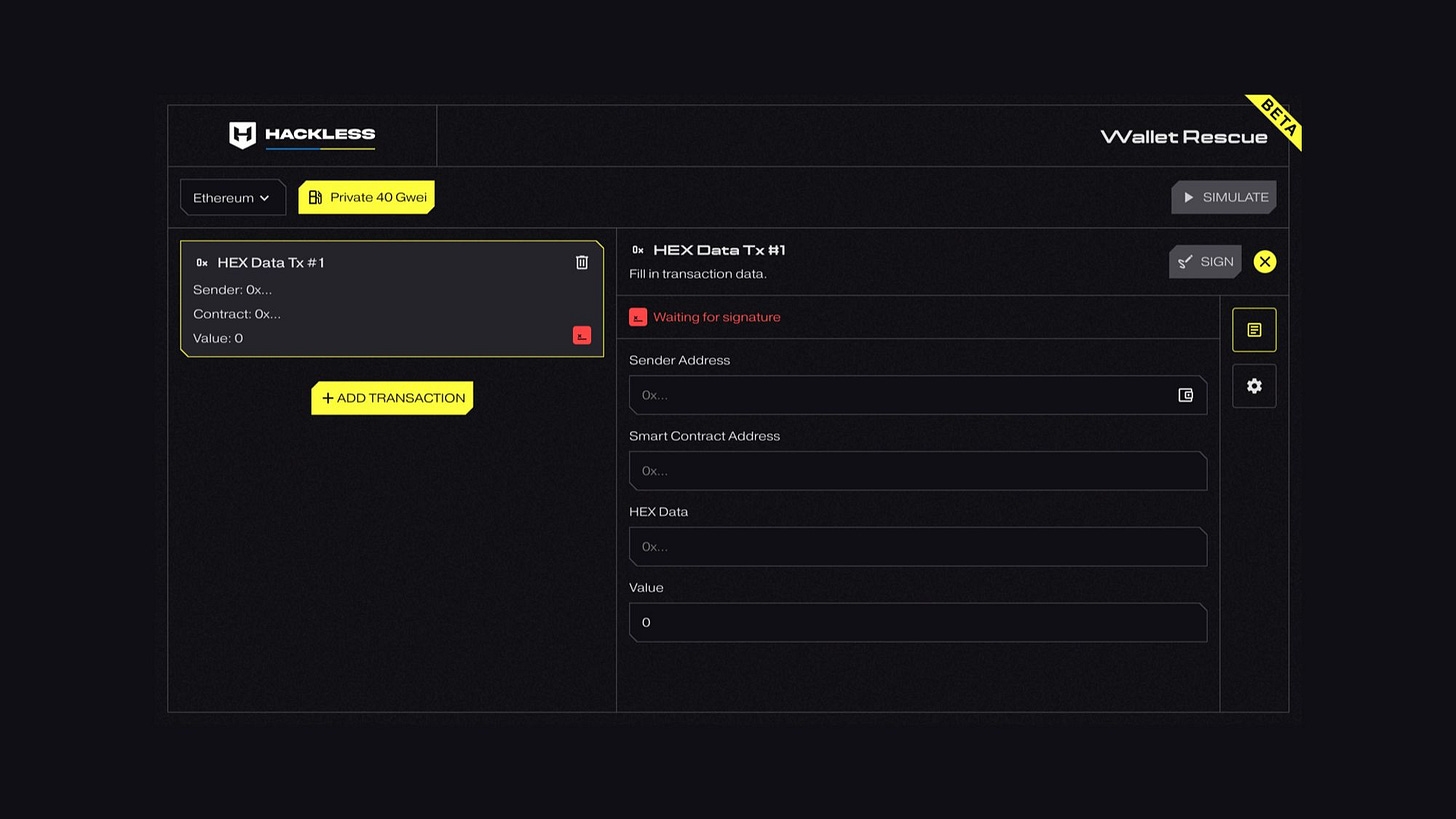Click the Hackless shield logo
The width and height of the screenshot is (1456, 819).
click(242, 135)
